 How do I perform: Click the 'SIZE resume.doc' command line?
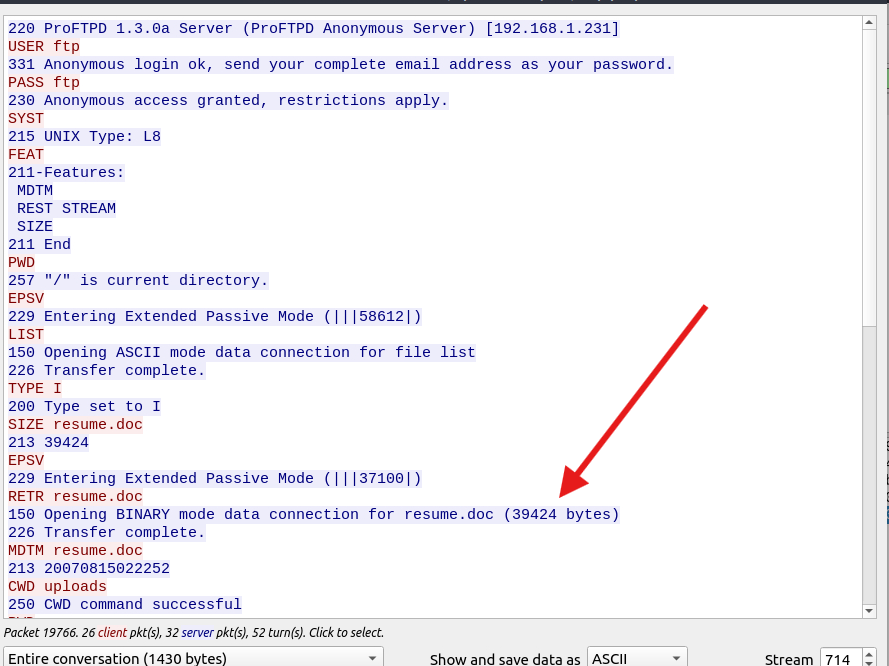(75, 425)
